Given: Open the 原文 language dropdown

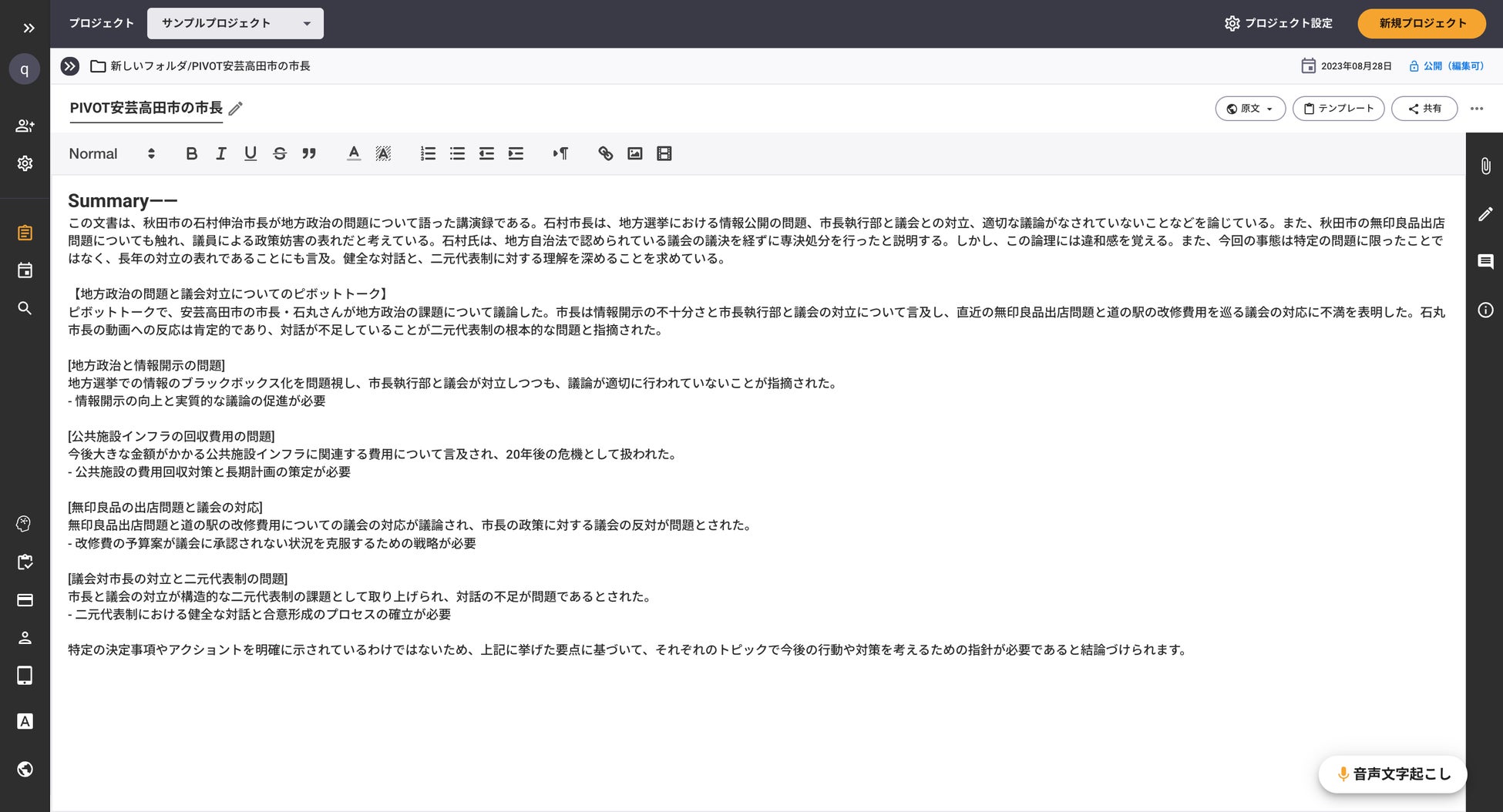Looking at the screenshot, I should [x=1250, y=109].
